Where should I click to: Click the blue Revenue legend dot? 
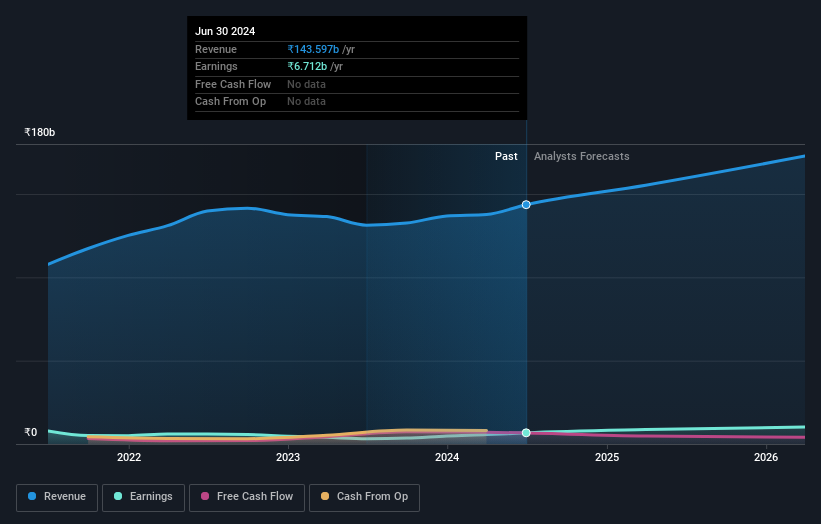point(32,496)
